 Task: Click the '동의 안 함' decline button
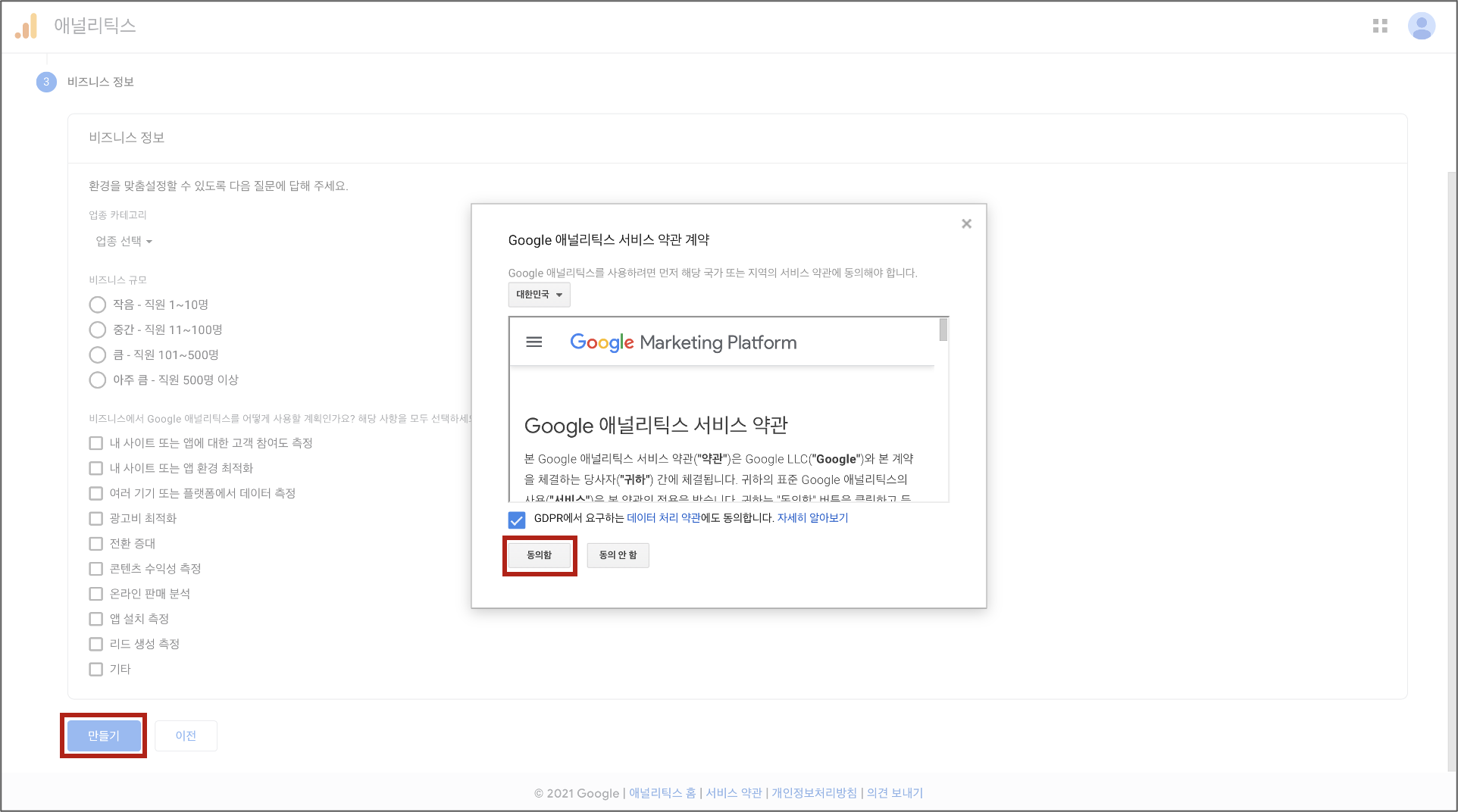[618, 555]
